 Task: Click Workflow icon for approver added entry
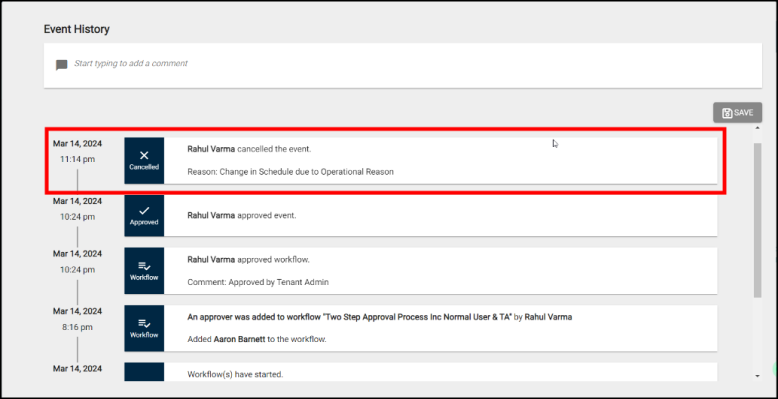(x=144, y=329)
